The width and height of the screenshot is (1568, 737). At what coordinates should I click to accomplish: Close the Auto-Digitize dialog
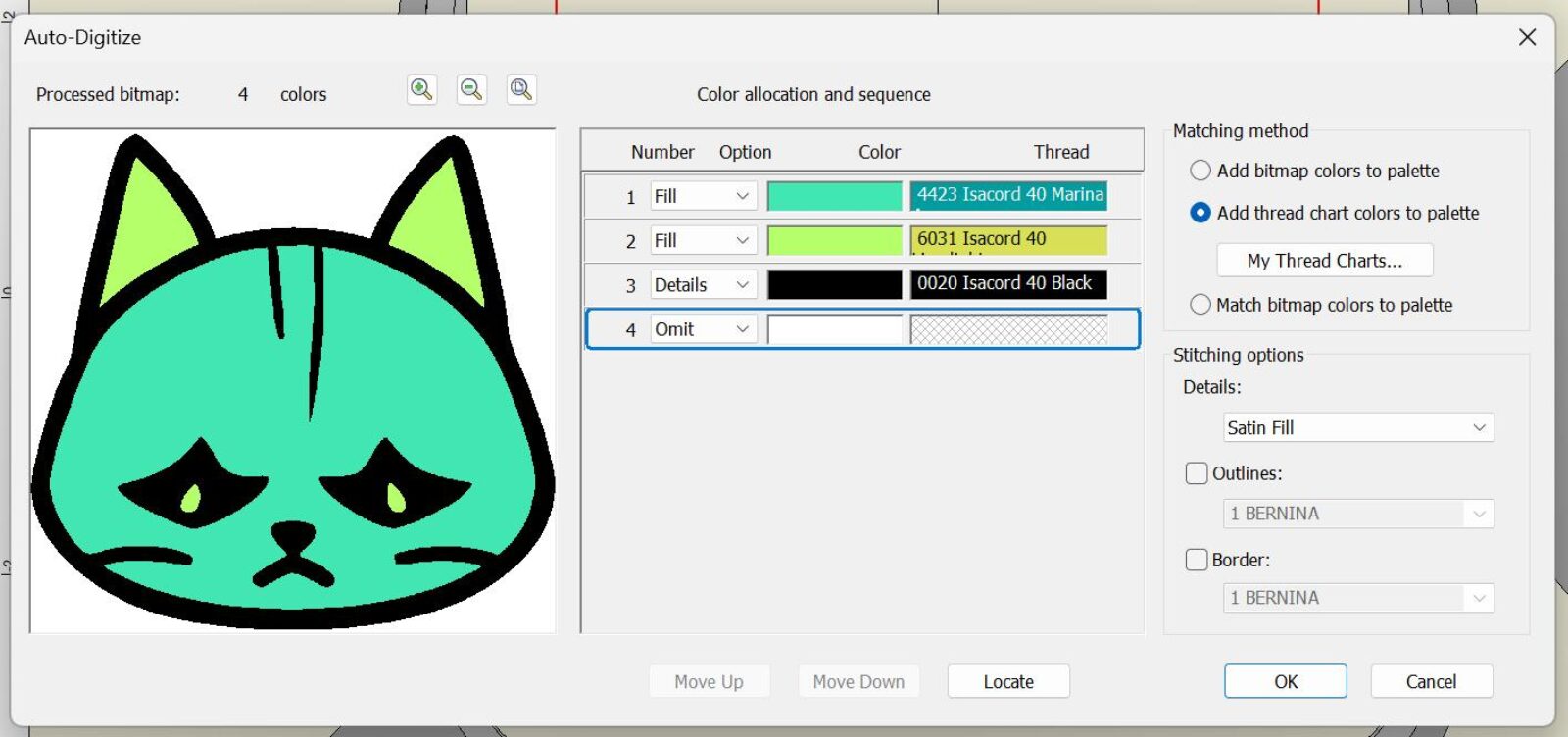(x=1527, y=37)
